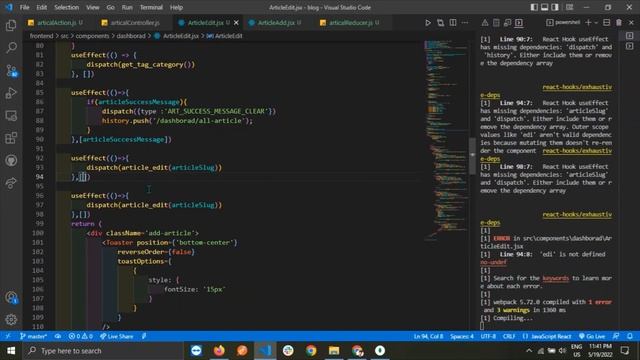Change indentation via Spaces: 4

coord(462,336)
